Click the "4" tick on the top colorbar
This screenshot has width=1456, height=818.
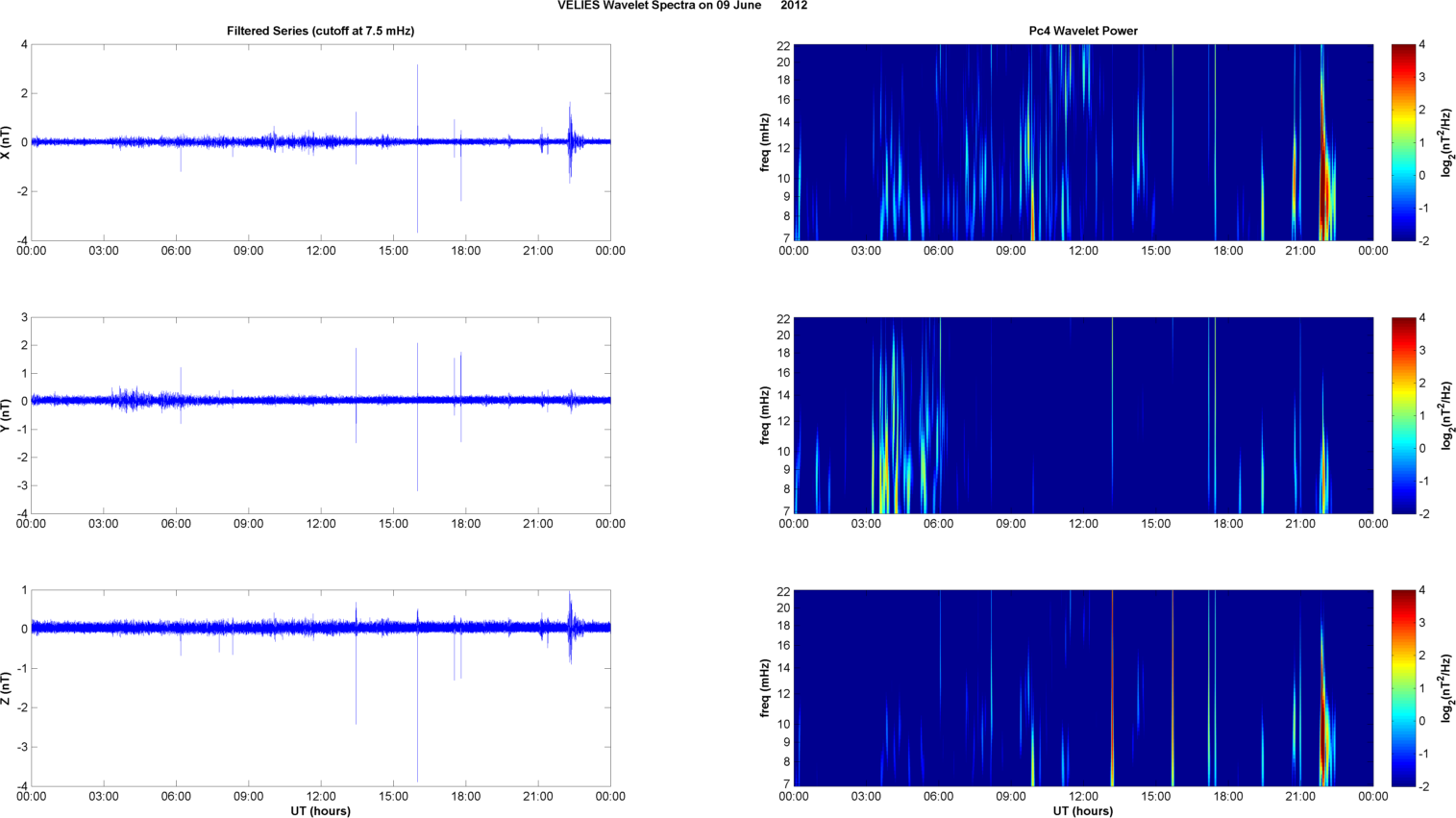click(1422, 45)
